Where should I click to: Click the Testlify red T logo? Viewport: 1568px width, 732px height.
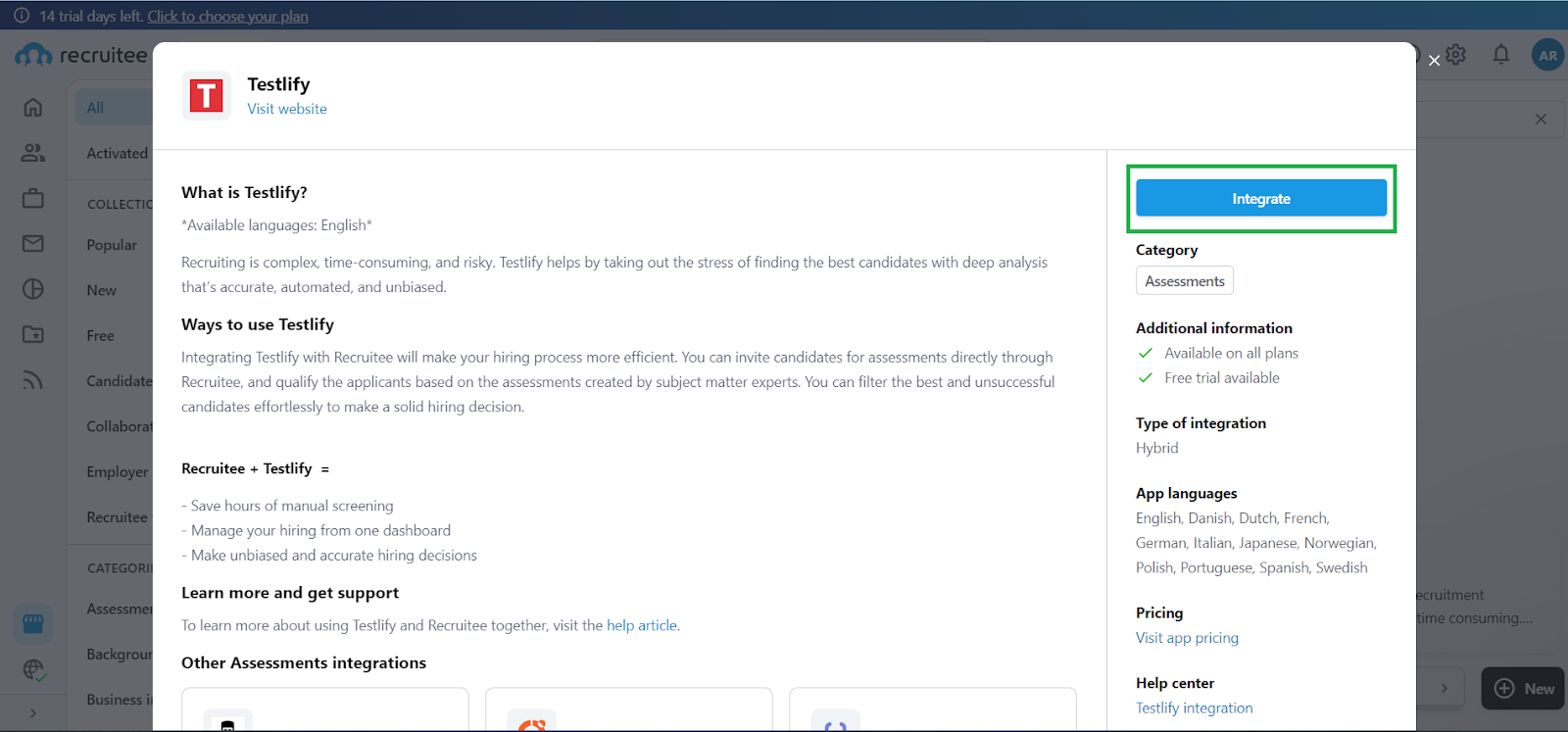pos(206,96)
